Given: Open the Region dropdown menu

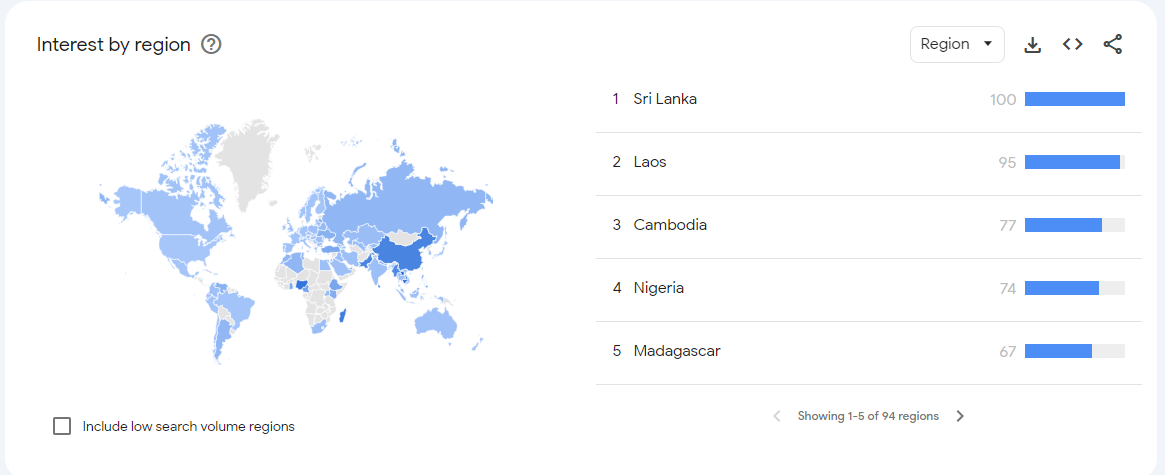Looking at the screenshot, I should point(956,44).
